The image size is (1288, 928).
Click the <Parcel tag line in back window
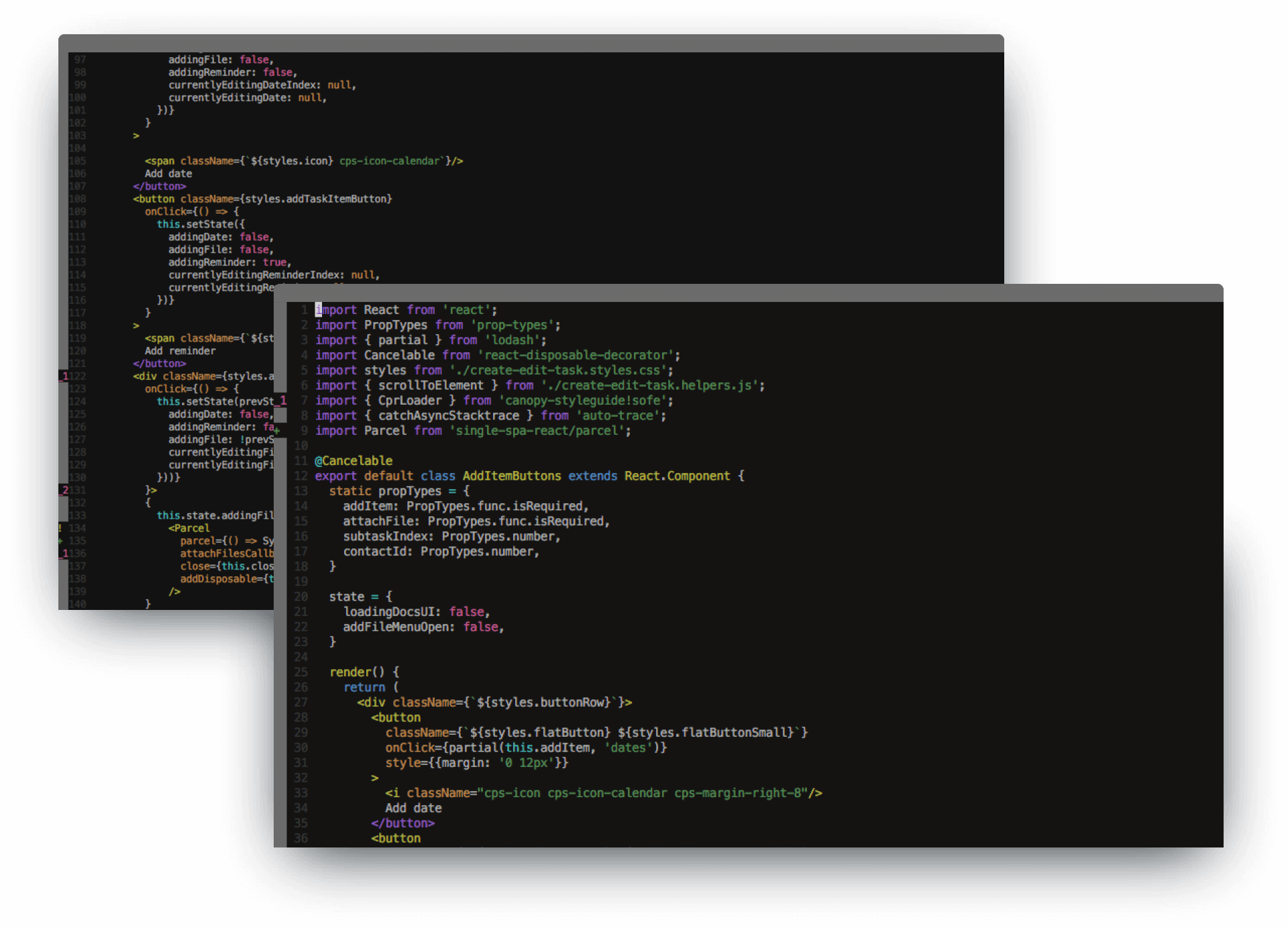point(189,528)
